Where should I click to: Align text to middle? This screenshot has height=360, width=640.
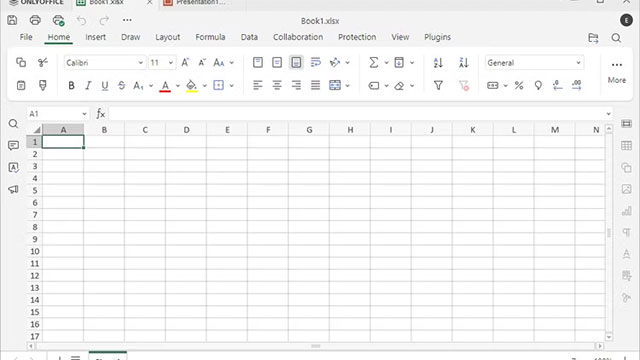(x=277, y=62)
